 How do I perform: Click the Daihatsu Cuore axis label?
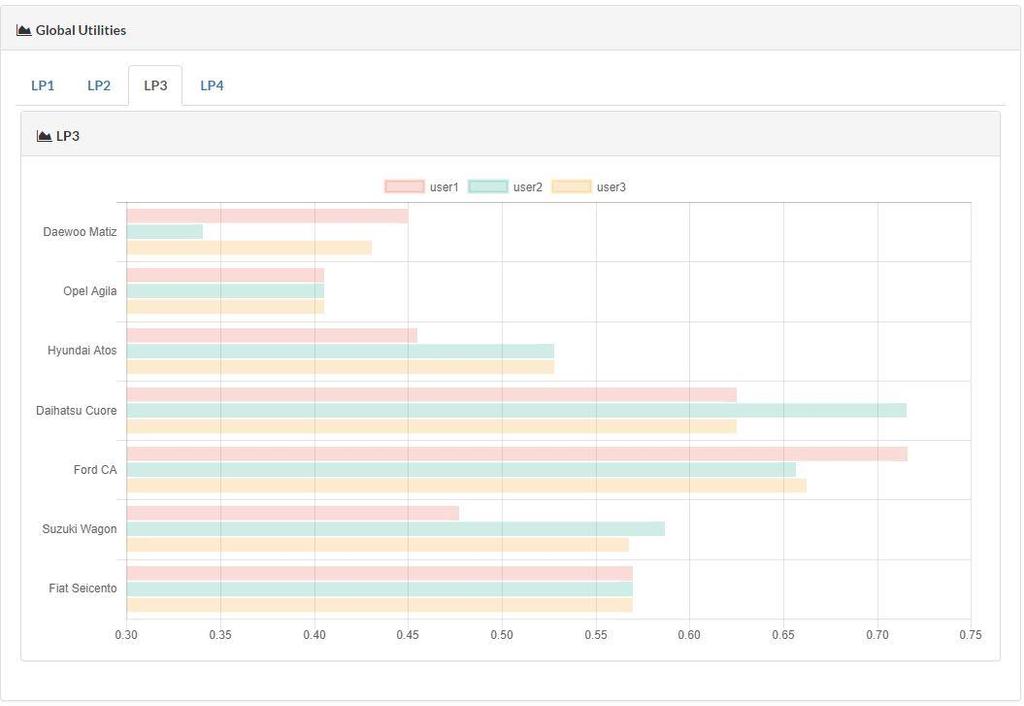pyautogui.click(x=76, y=411)
